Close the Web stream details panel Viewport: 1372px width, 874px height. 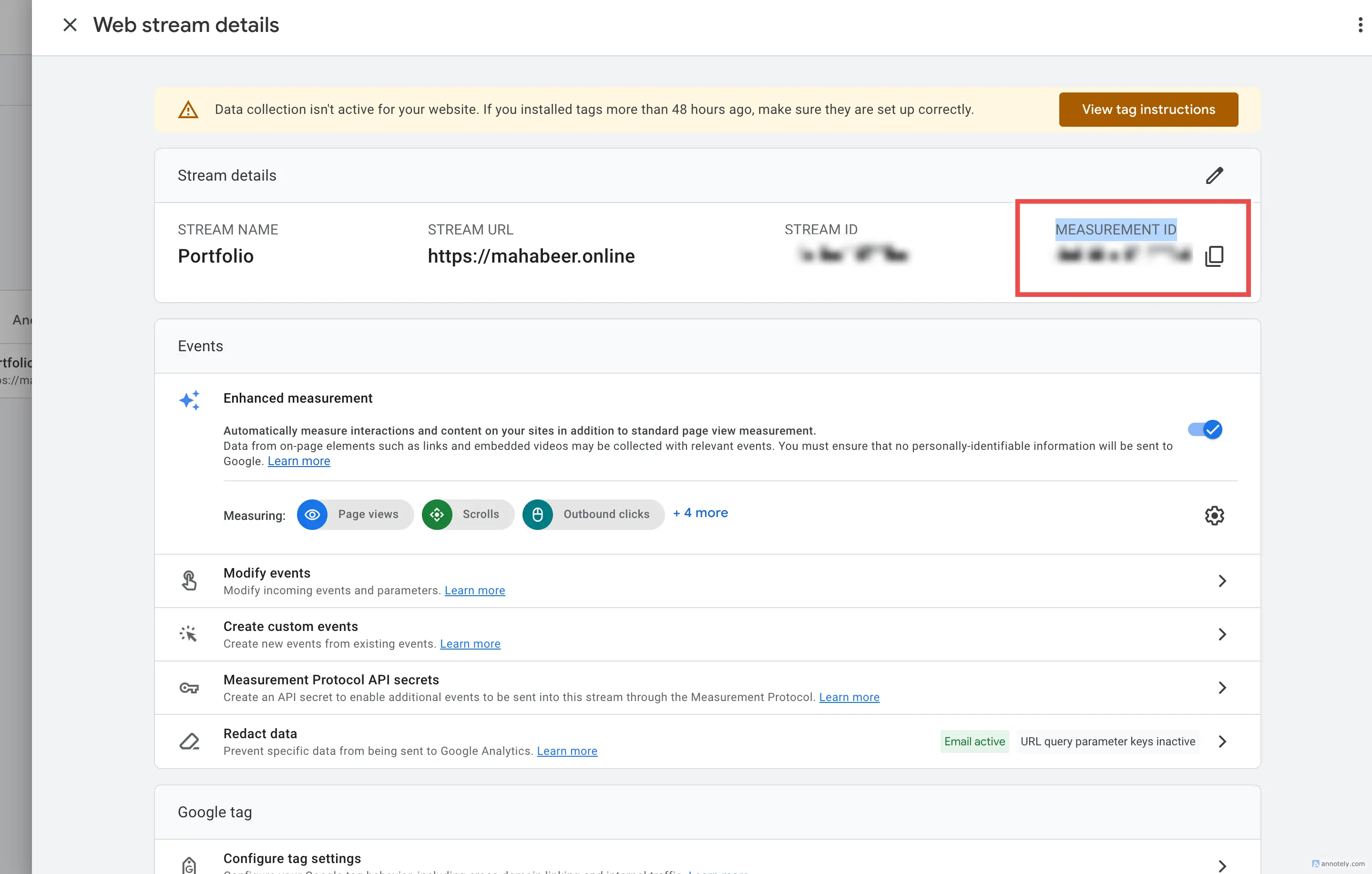[70, 24]
